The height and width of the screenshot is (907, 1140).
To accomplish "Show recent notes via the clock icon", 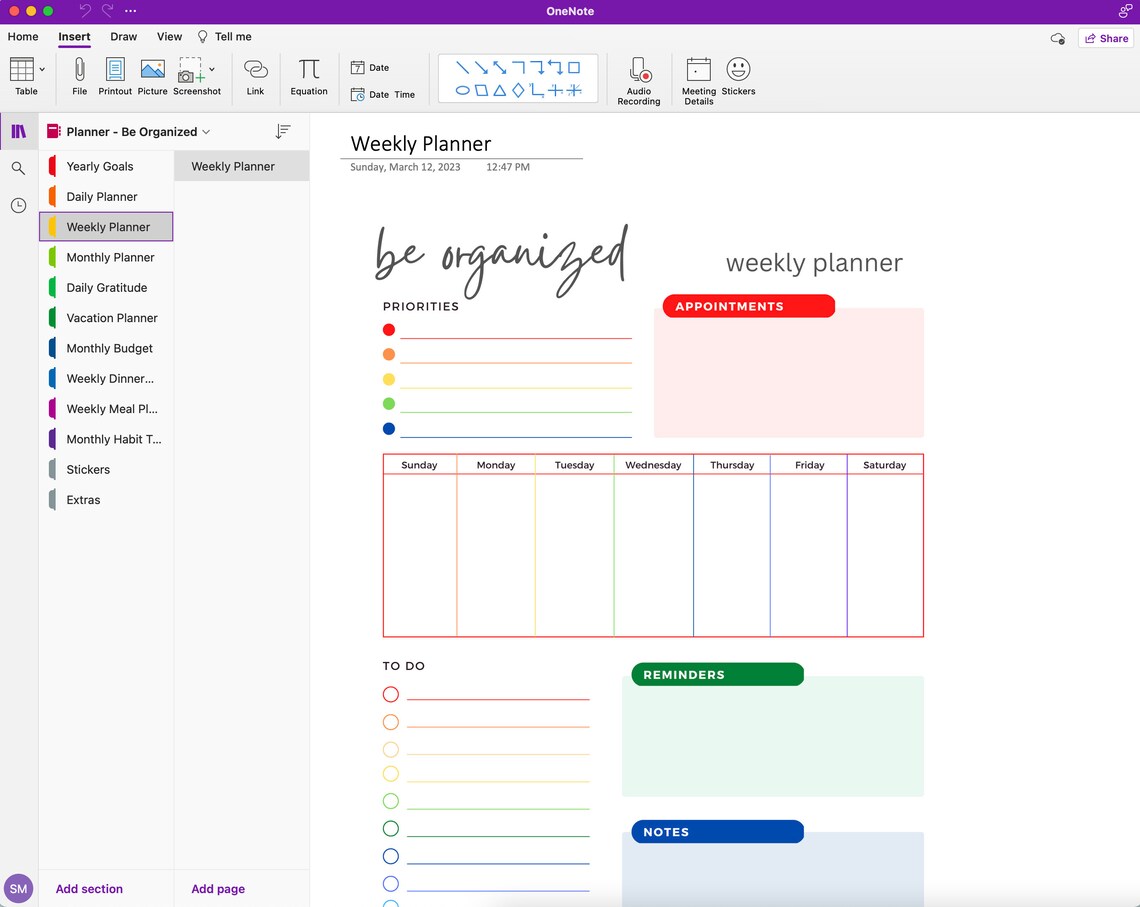I will pyautogui.click(x=18, y=205).
